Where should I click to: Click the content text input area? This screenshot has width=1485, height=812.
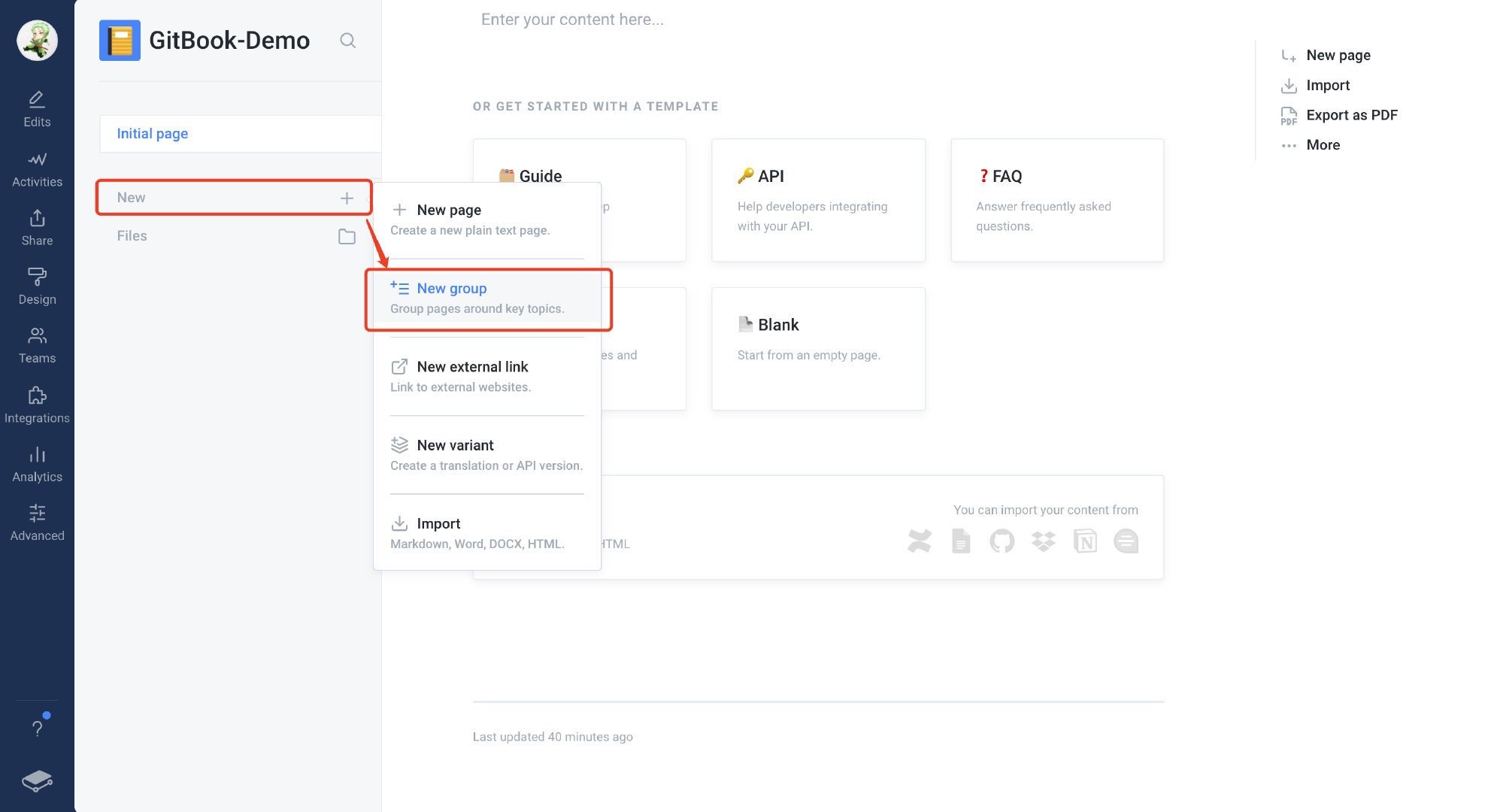pos(572,20)
